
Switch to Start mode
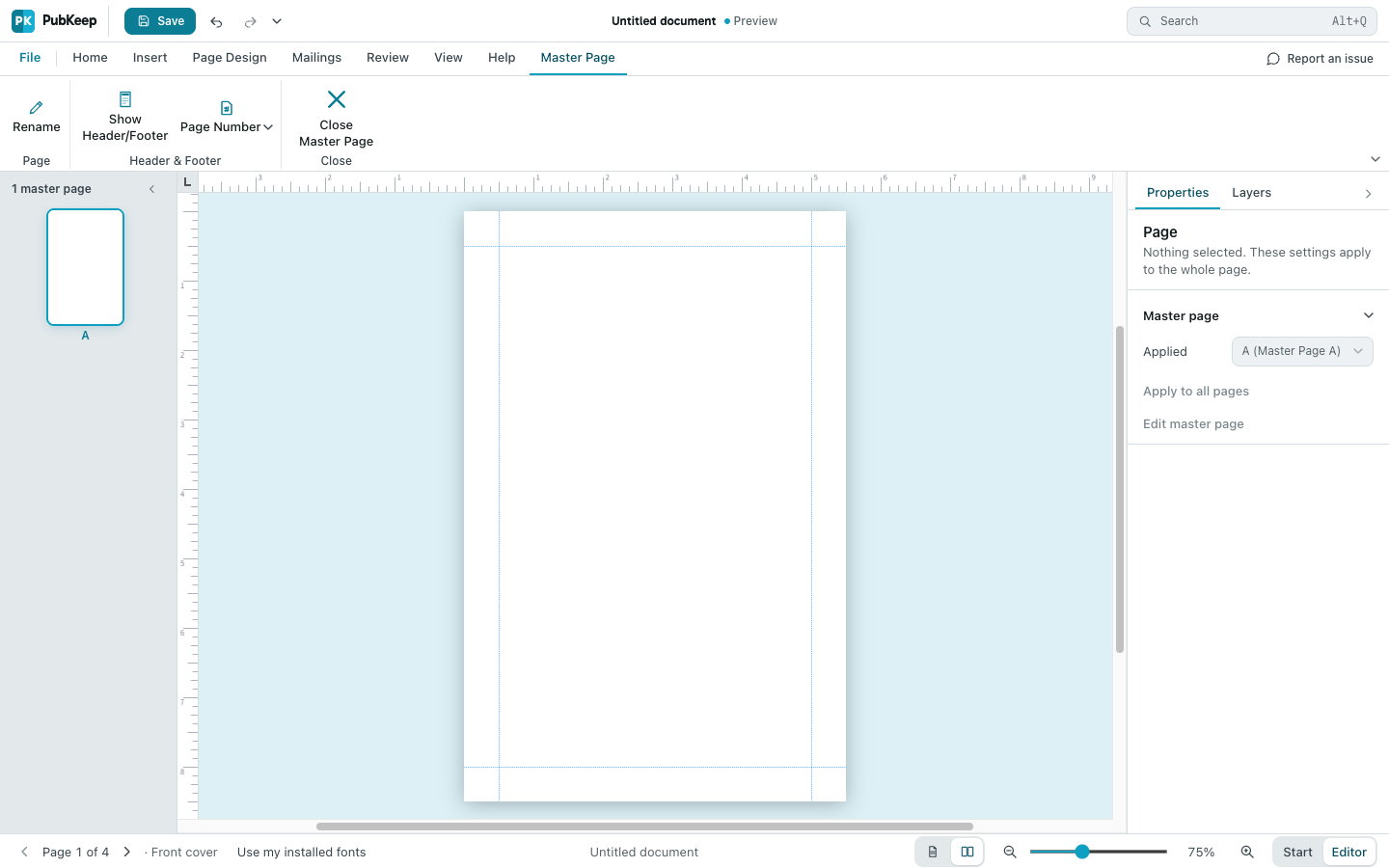click(x=1297, y=853)
